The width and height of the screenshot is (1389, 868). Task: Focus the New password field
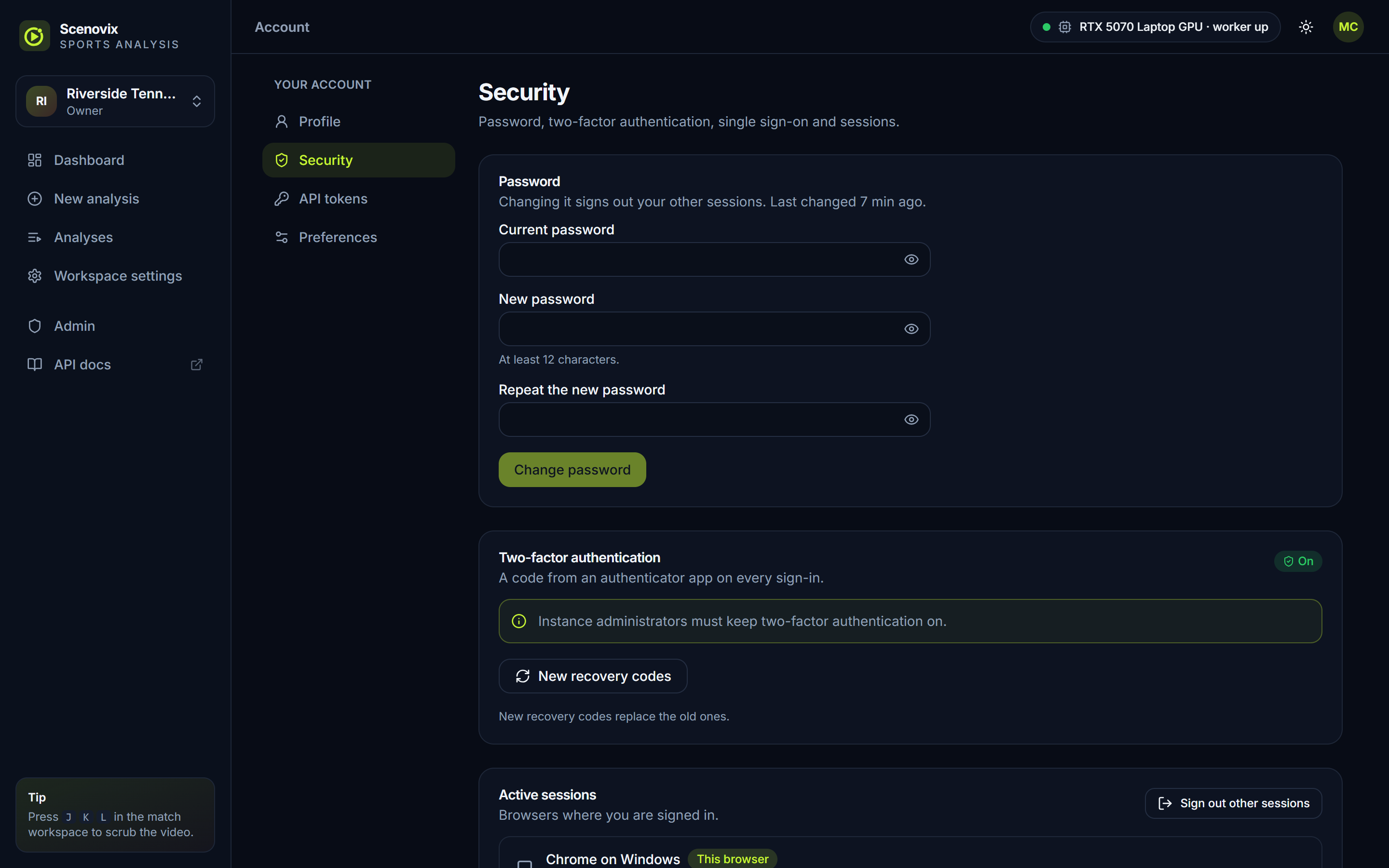(x=715, y=329)
